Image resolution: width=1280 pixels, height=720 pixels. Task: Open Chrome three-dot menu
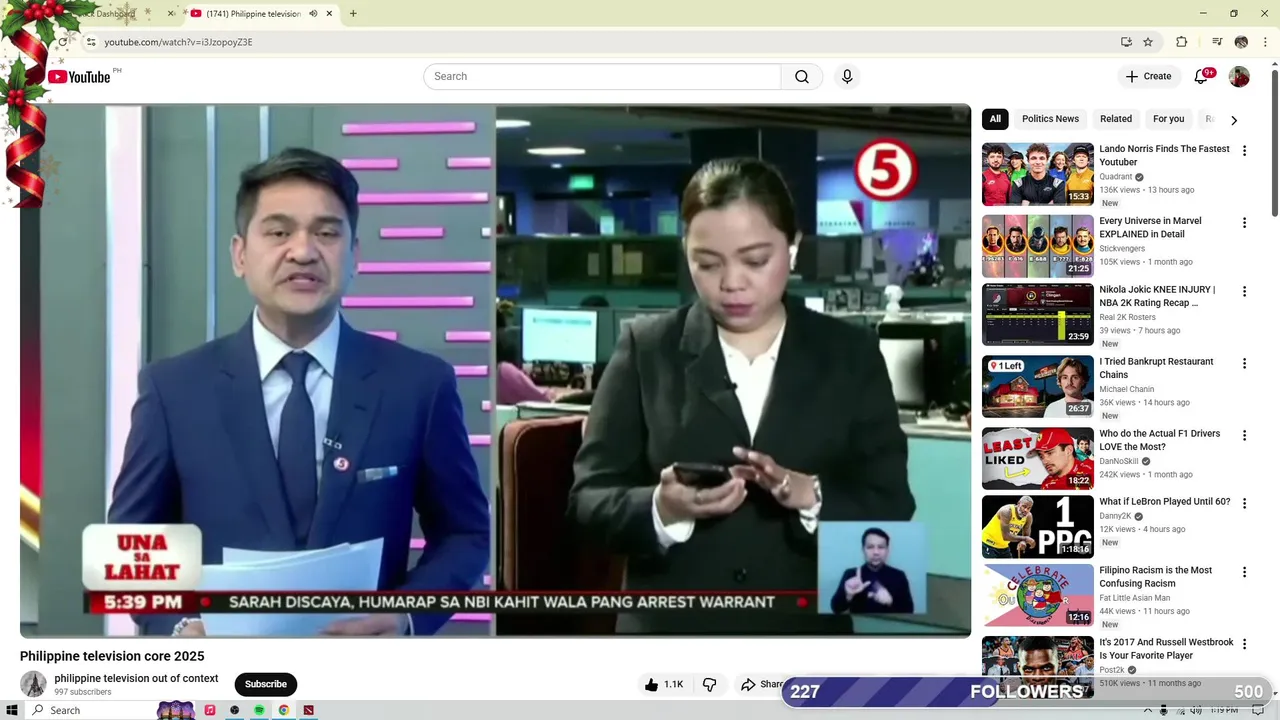(x=1265, y=42)
